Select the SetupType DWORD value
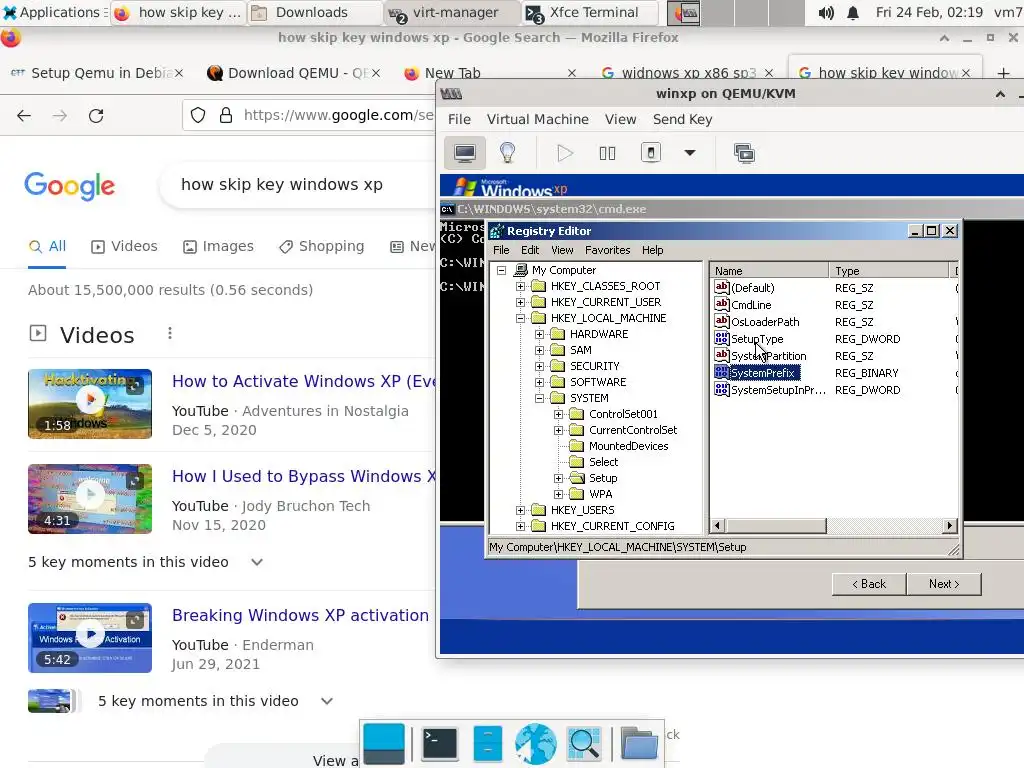This screenshot has width=1024, height=768. 757,339
